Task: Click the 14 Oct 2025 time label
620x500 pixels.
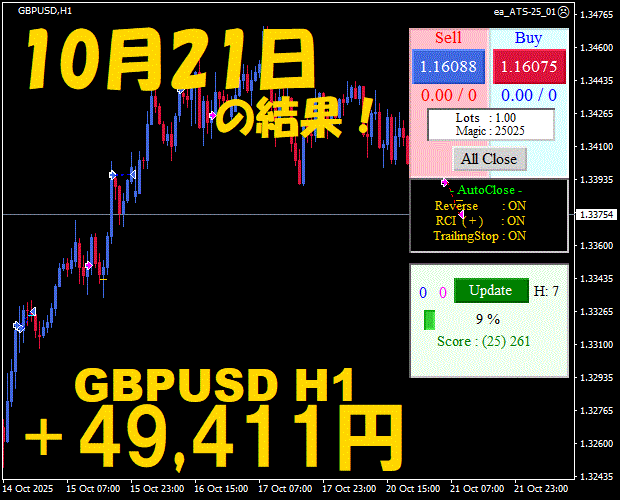Action: [28, 489]
